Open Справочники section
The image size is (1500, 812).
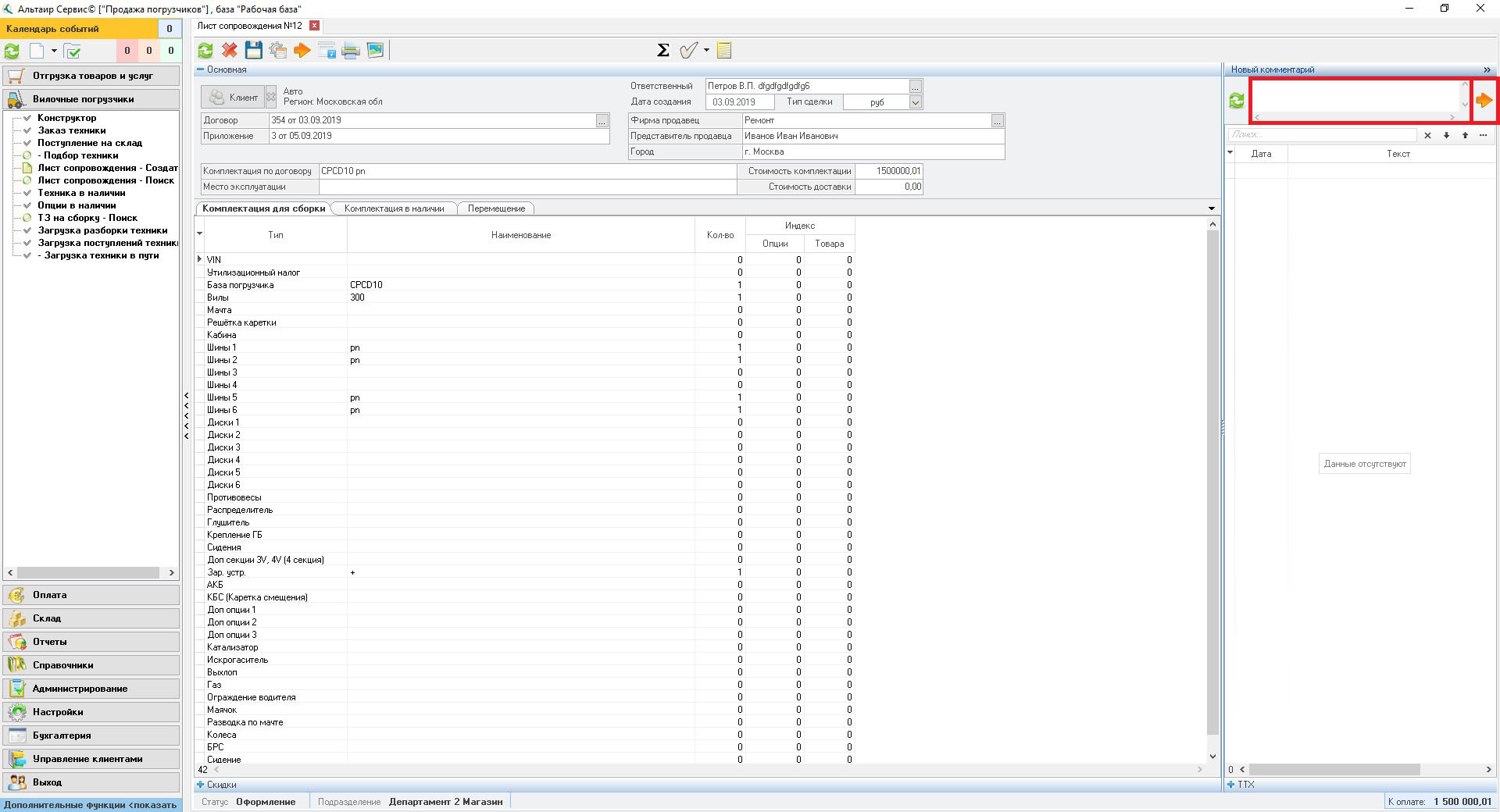point(91,665)
